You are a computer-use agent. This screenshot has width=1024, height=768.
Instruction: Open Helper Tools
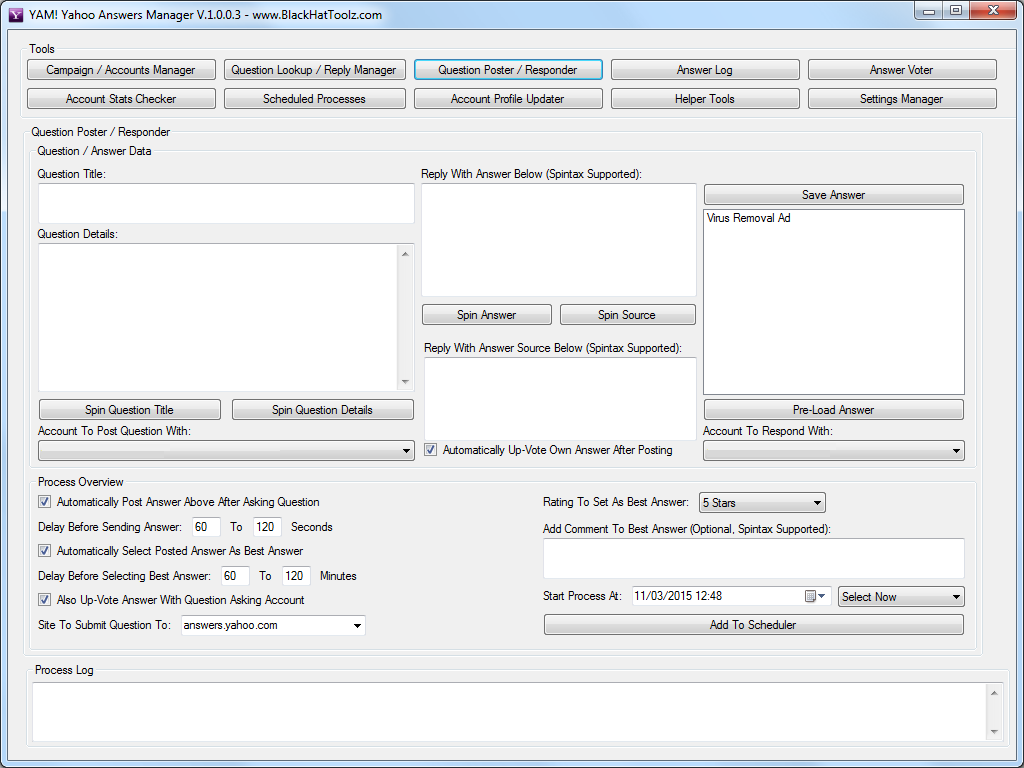pyautogui.click(x=705, y=99)
